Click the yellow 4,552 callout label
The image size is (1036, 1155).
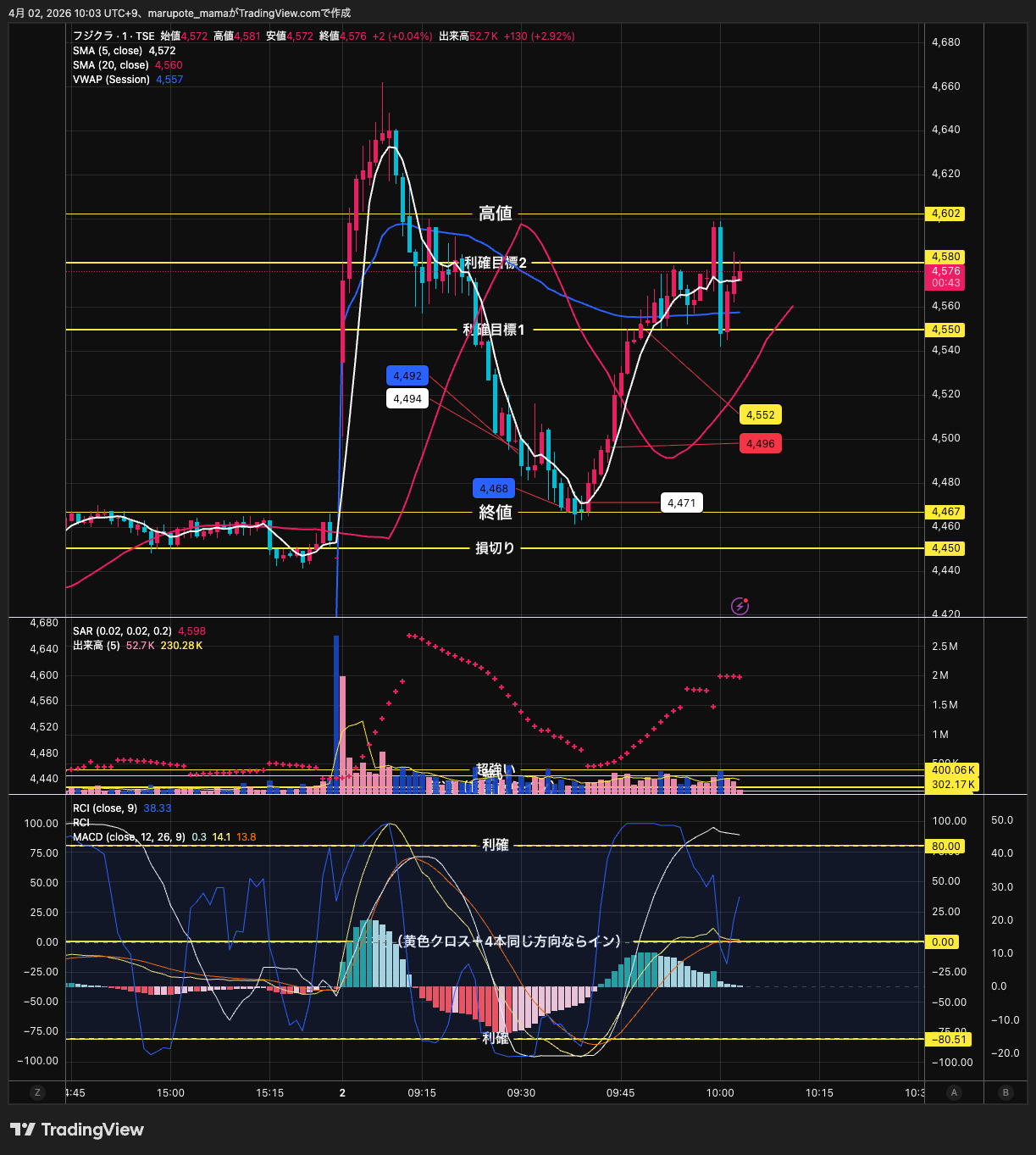[760, 415]
